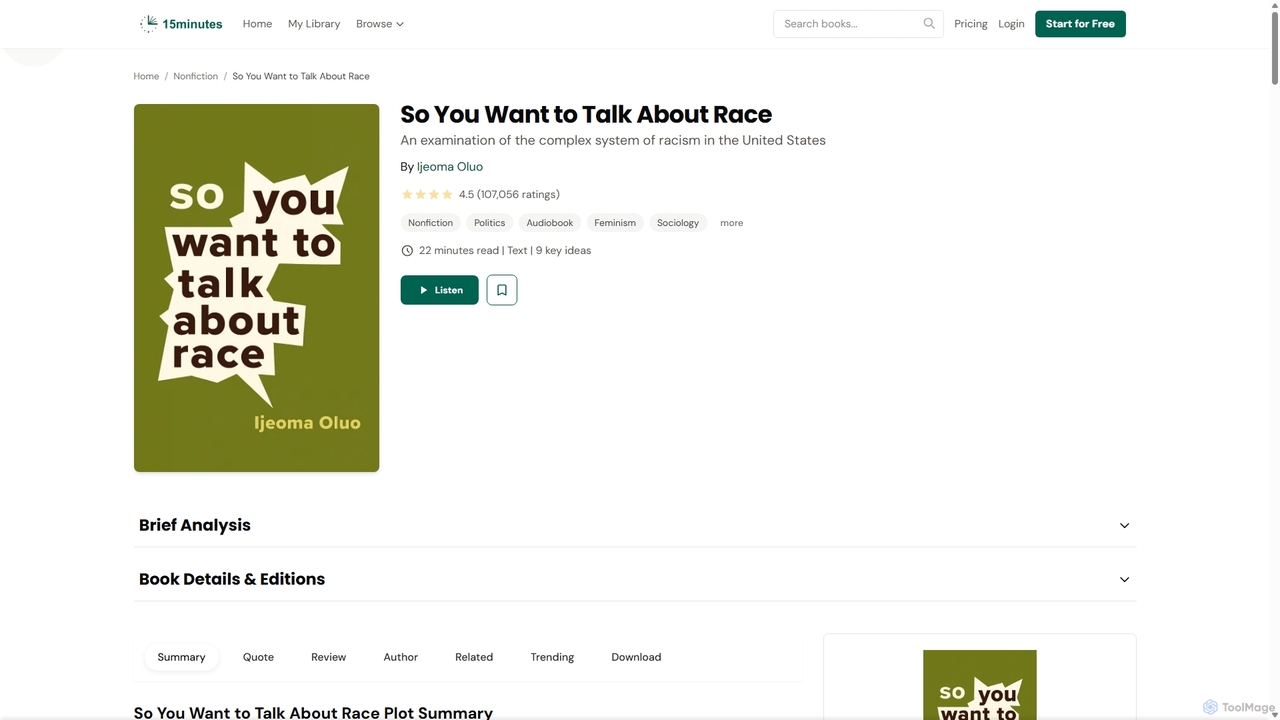The width and height of the screenshot is (1280, 720).
Task: Click the Nonfiction breadcrumb link
Action: point(195,76)
